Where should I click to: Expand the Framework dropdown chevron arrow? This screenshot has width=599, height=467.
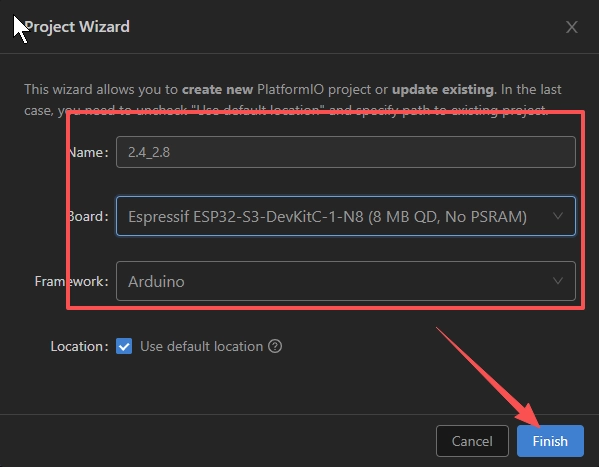pyautogui.click(x=558, y=281)
